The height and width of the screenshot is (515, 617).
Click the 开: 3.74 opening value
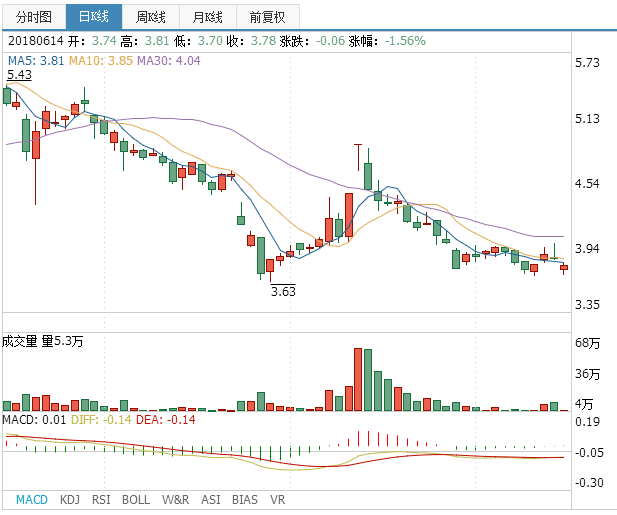(x=92, y=41)
